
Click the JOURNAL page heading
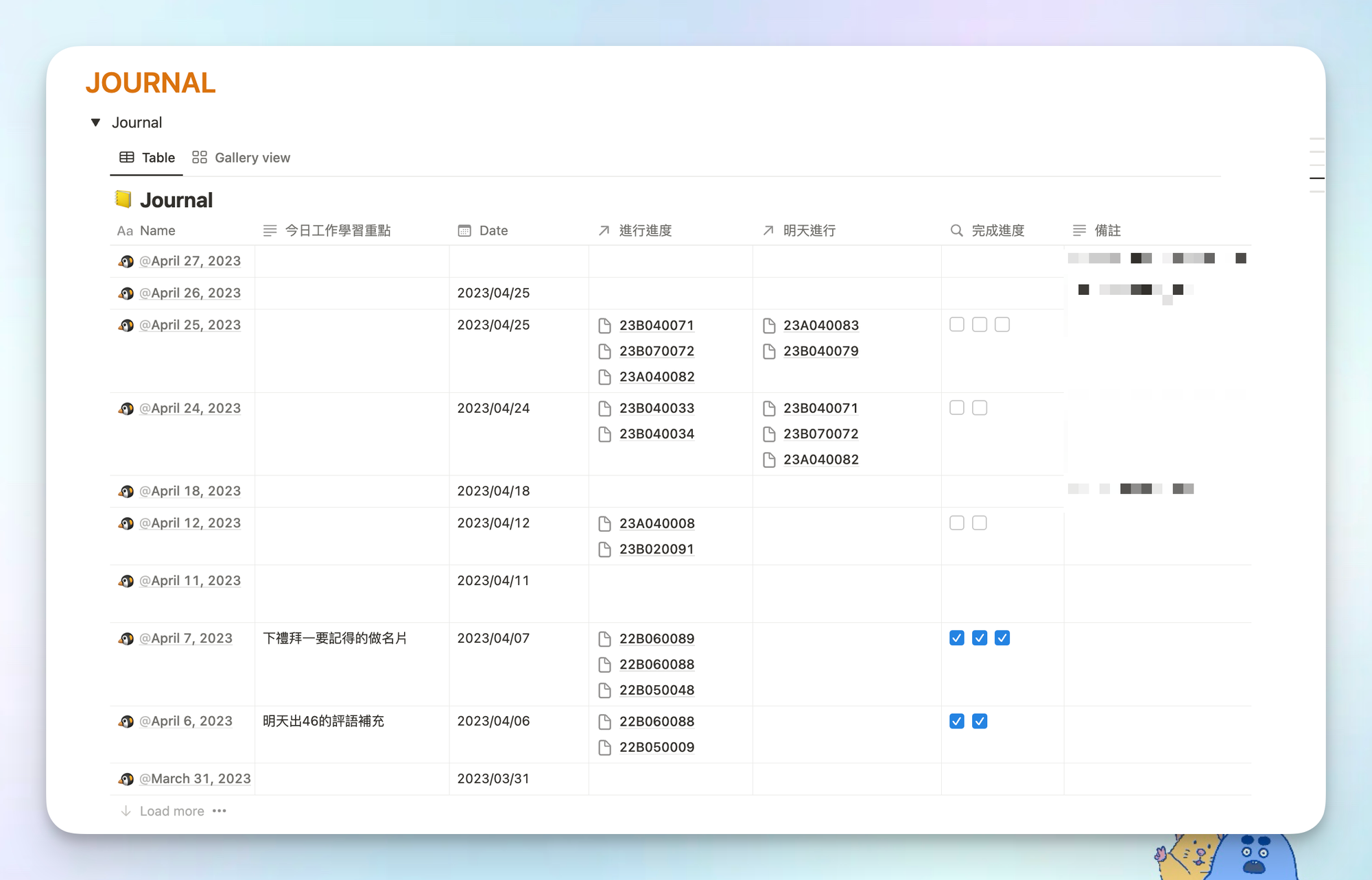(x=150, y=83)
